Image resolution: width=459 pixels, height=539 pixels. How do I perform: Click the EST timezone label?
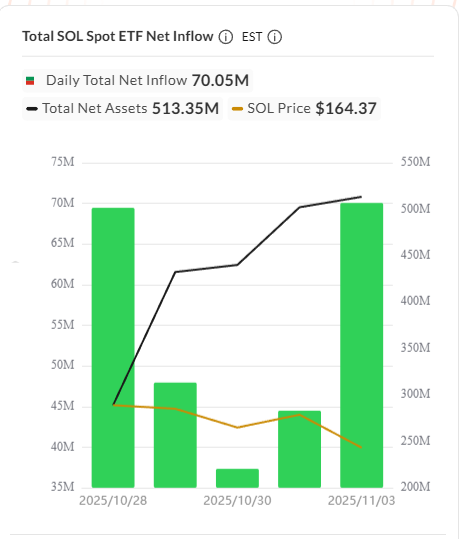[x=252, y=37]
